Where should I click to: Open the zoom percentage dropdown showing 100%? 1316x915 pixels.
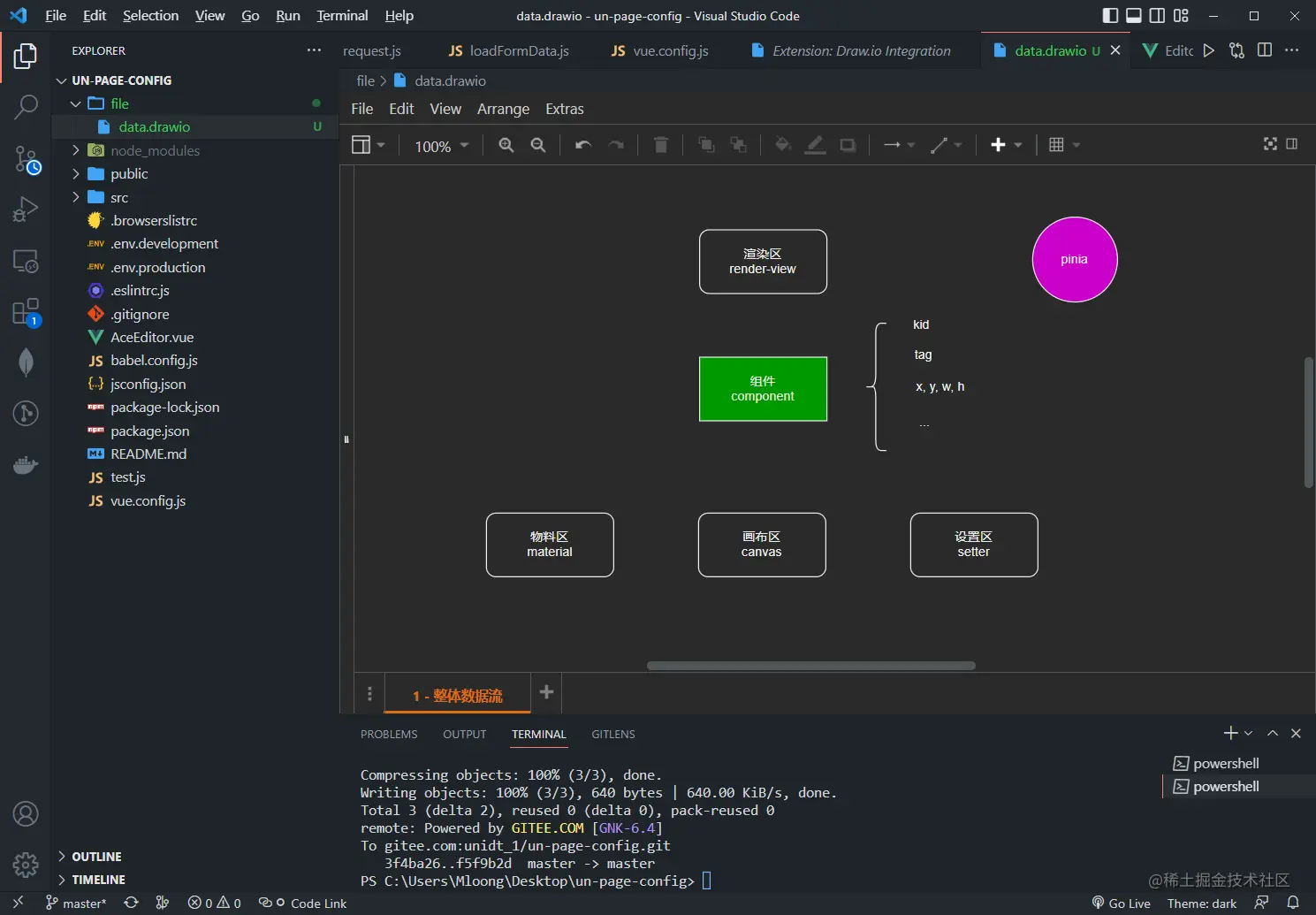point(439,145)
